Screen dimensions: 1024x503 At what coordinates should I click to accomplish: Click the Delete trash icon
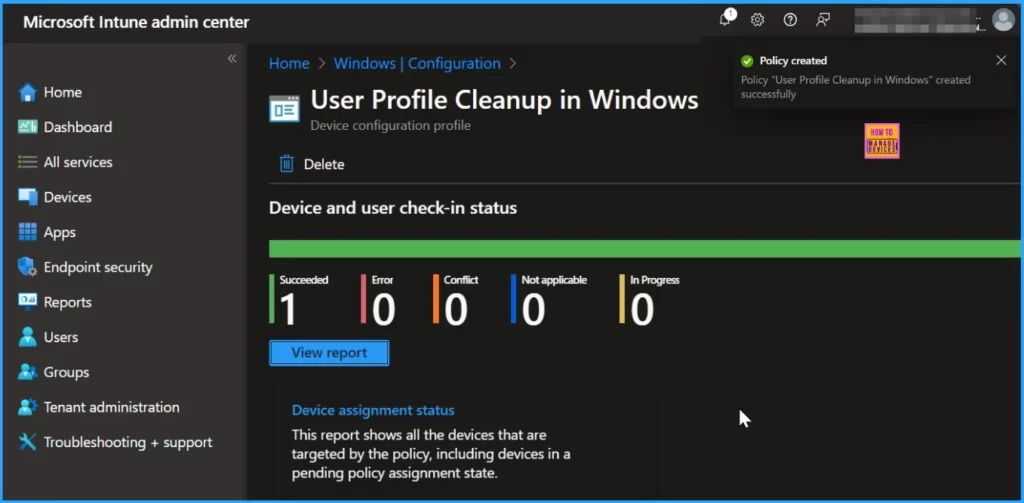(x=287, y=164)
